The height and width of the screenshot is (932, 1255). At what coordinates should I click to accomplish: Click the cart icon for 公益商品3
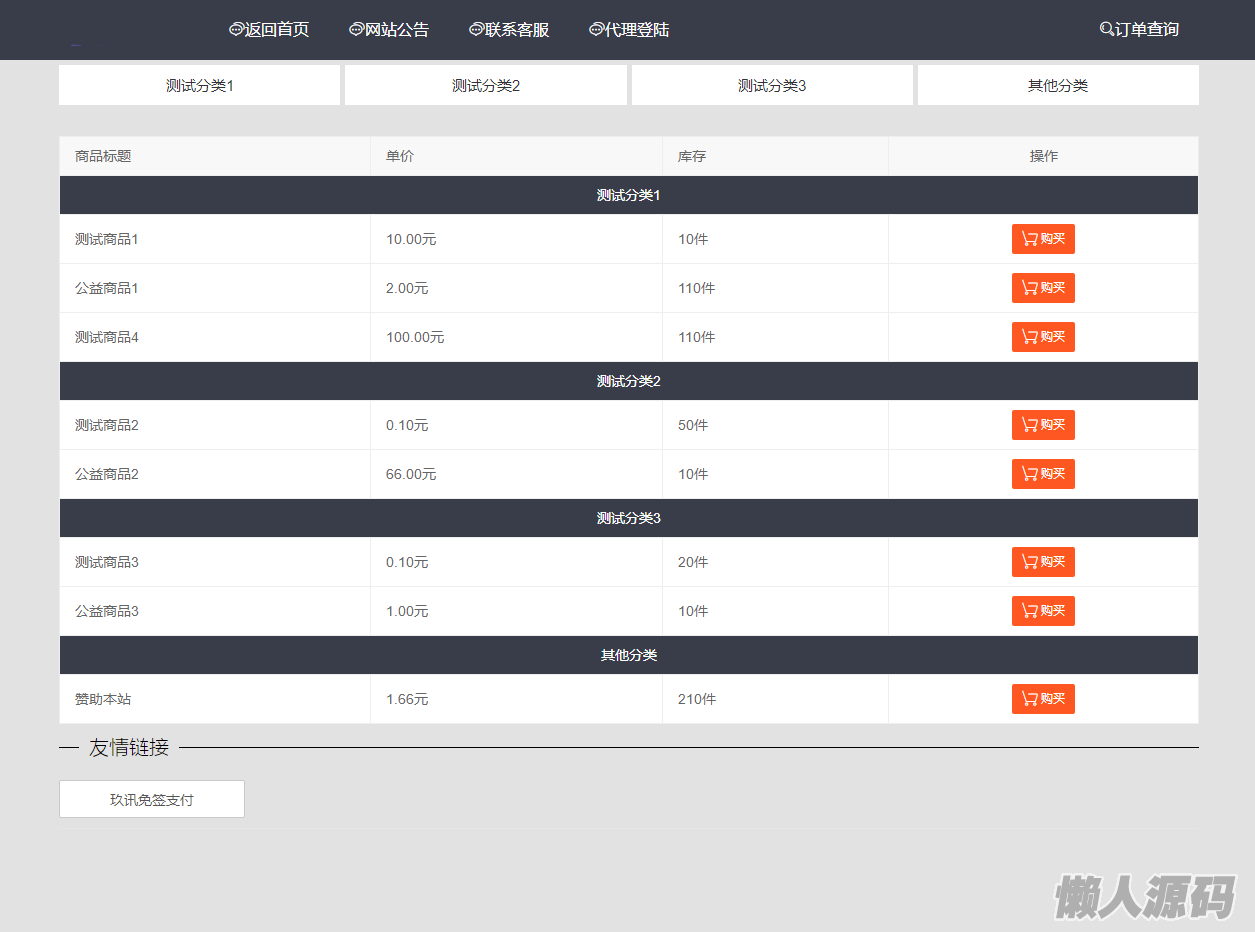pos(1029,611)
